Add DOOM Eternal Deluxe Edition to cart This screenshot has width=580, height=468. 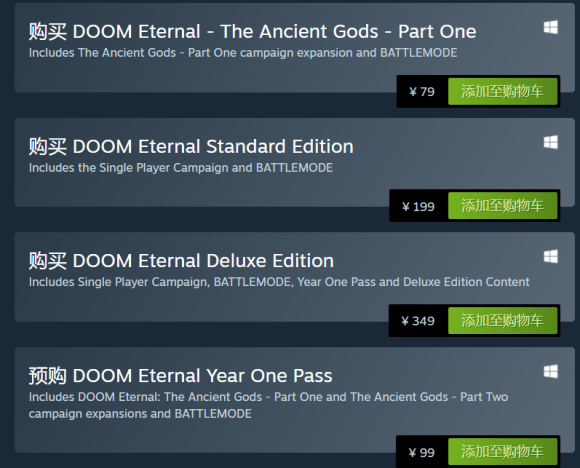(x=502, y=320)
